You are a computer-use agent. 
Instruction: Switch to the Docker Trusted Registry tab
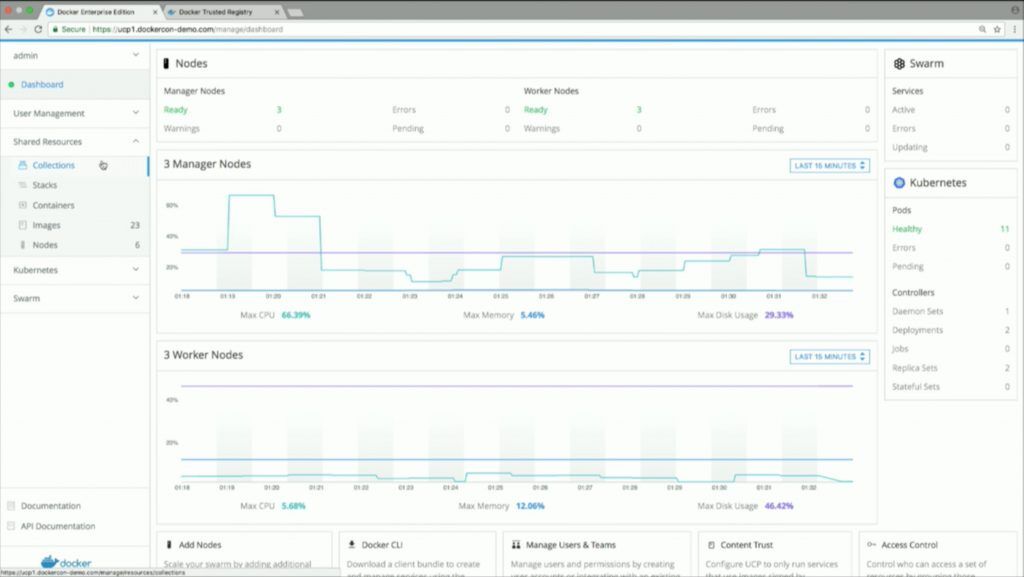216,12
